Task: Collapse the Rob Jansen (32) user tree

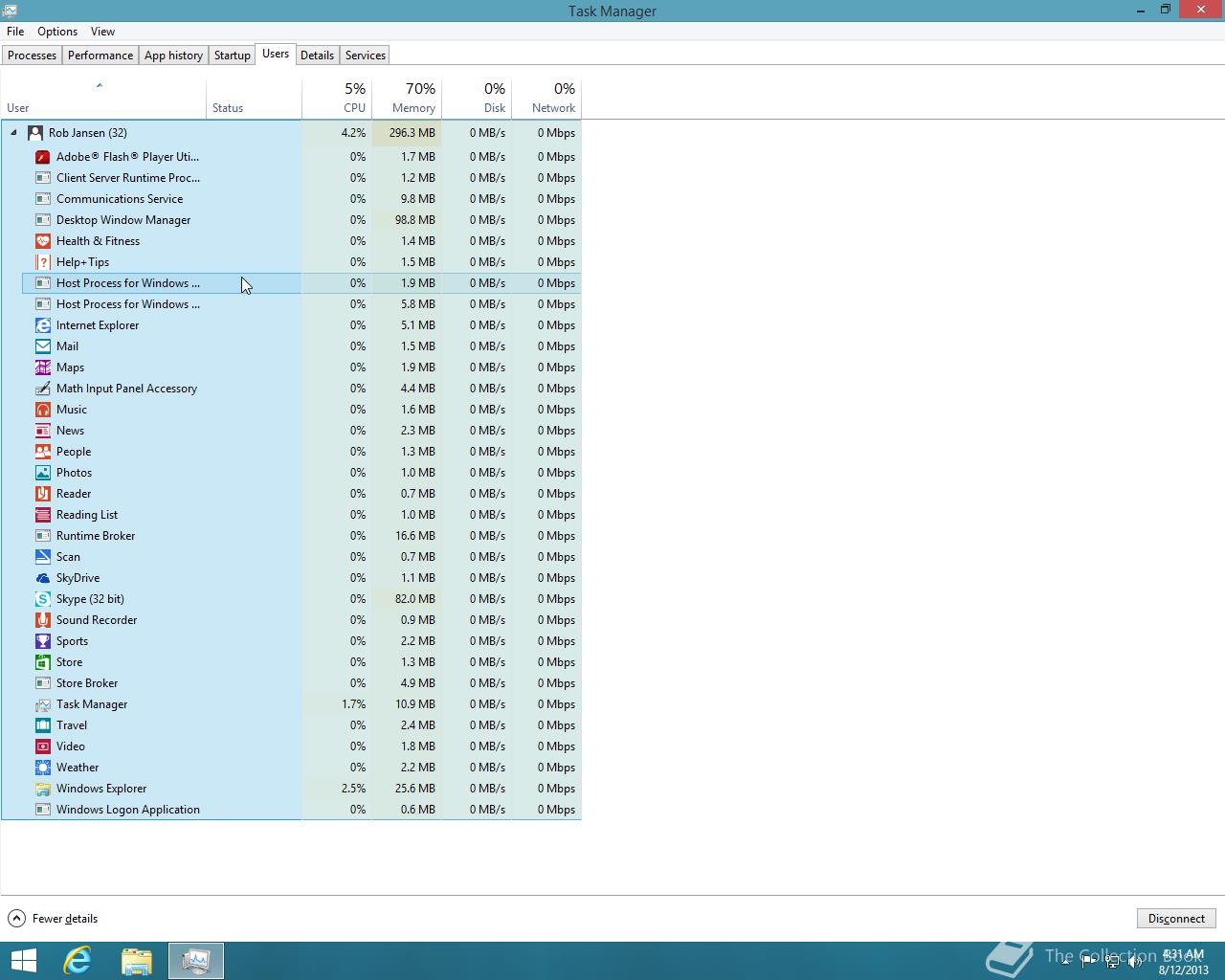Action: pyautogui.click(x=13, y=133)
